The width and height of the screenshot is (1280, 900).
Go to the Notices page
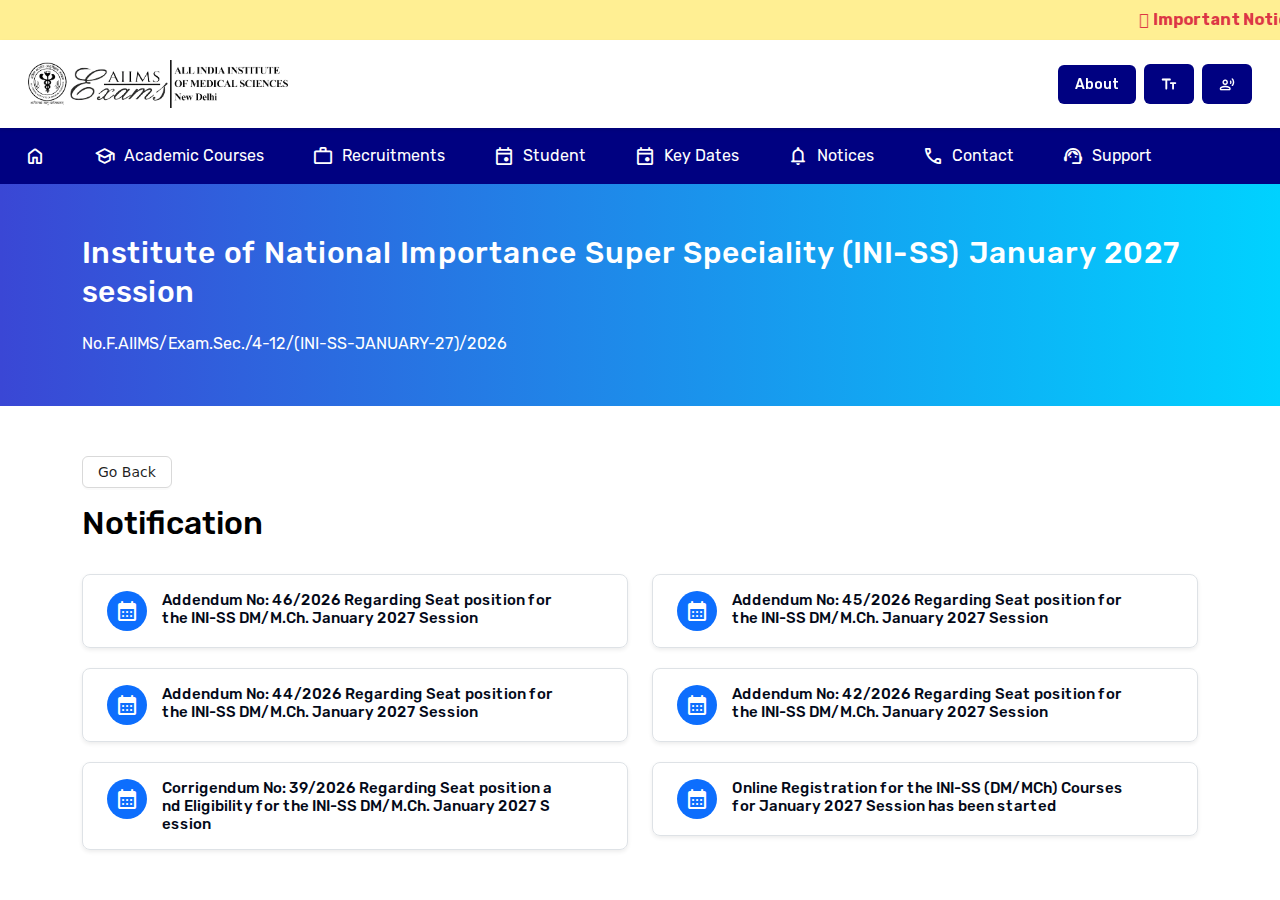[x=832, y=156]
